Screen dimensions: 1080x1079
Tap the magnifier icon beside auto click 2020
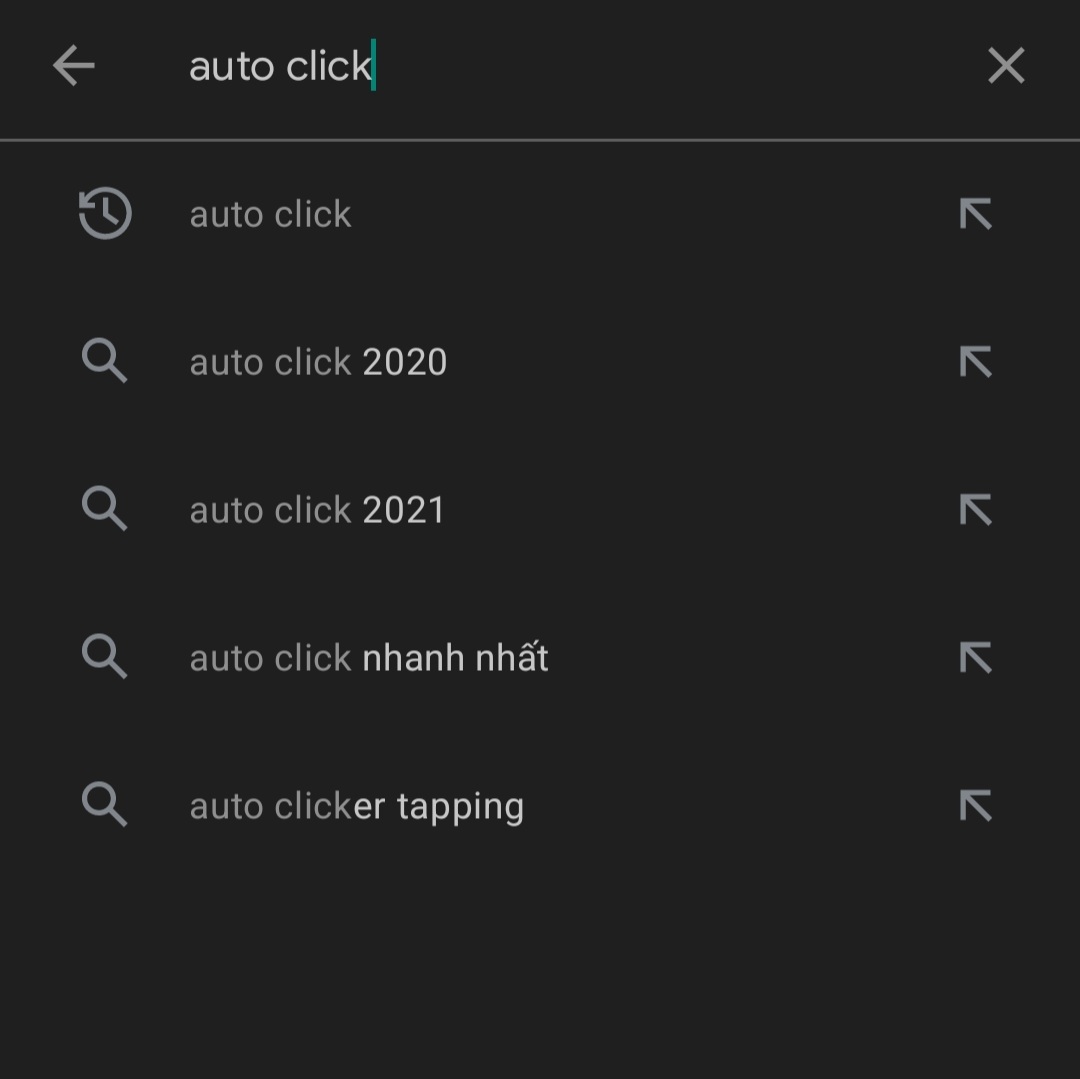point(104,361)
